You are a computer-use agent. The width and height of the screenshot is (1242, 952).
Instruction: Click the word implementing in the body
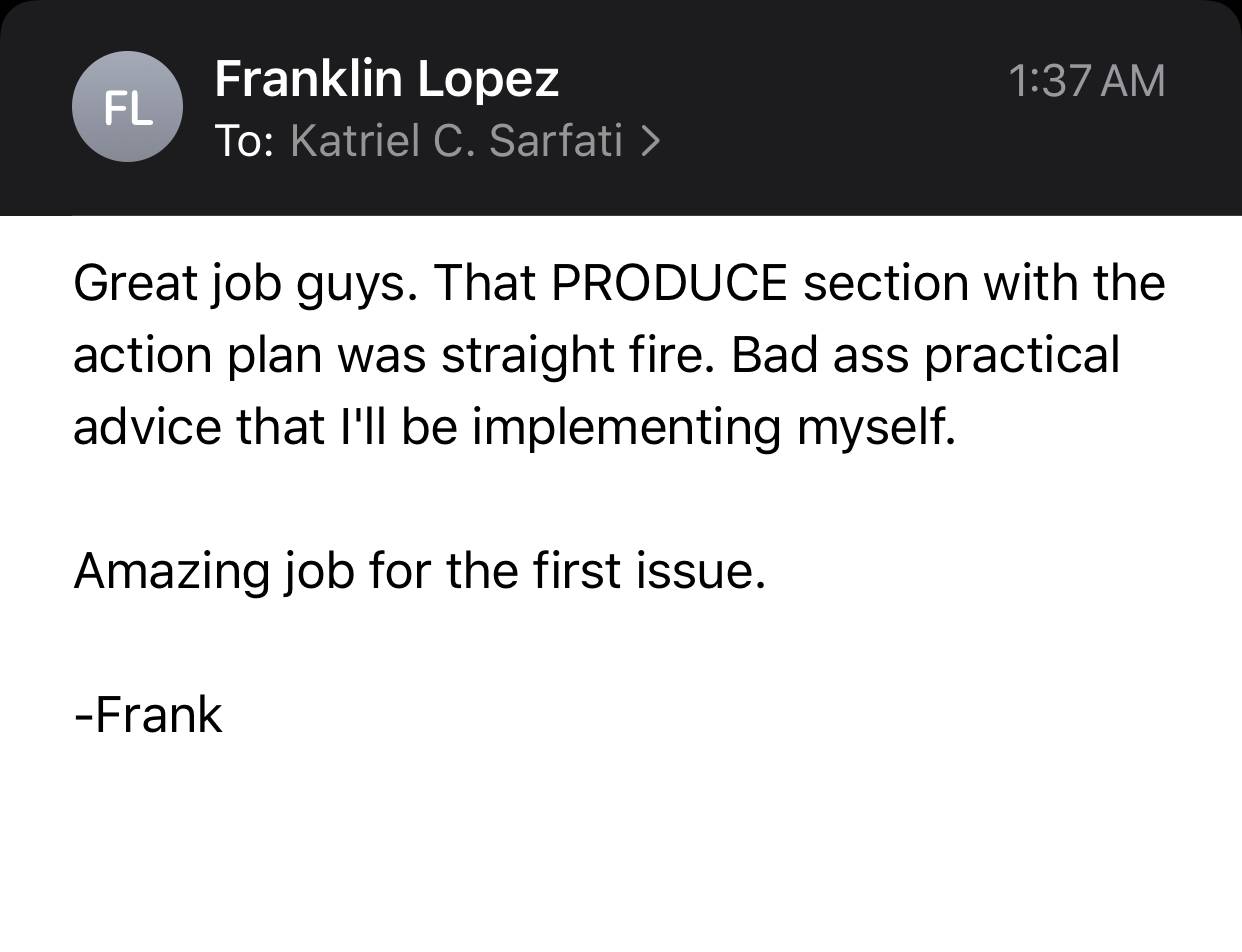pyautogui.click(x=626, y=428)
